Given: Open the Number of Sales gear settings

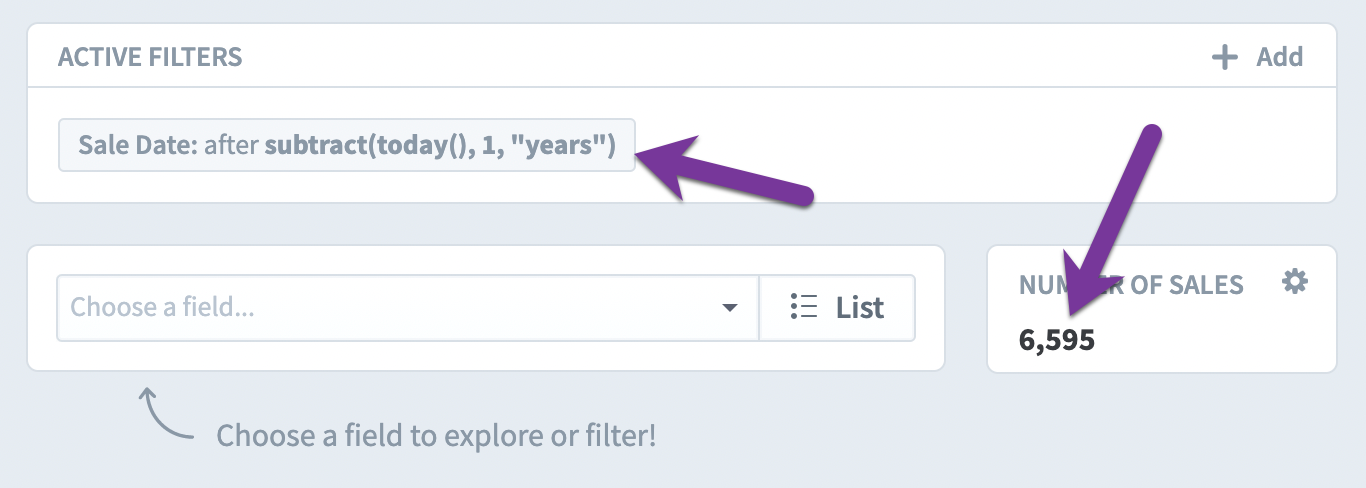Looking at the screenshot, I should [1295, 283].
